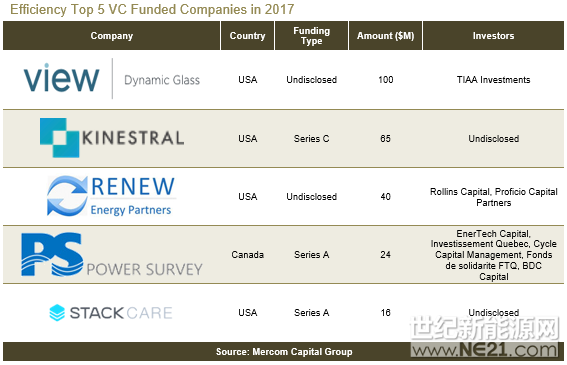This screenshot has height=365, width=567.
Task: Click the KINESTRAL wordmark text
Action: 133,138
